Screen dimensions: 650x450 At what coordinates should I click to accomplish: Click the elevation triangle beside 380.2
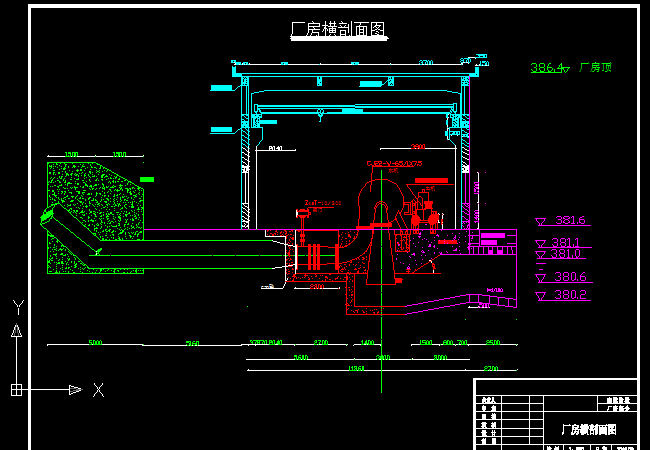(x=541, y=296)
